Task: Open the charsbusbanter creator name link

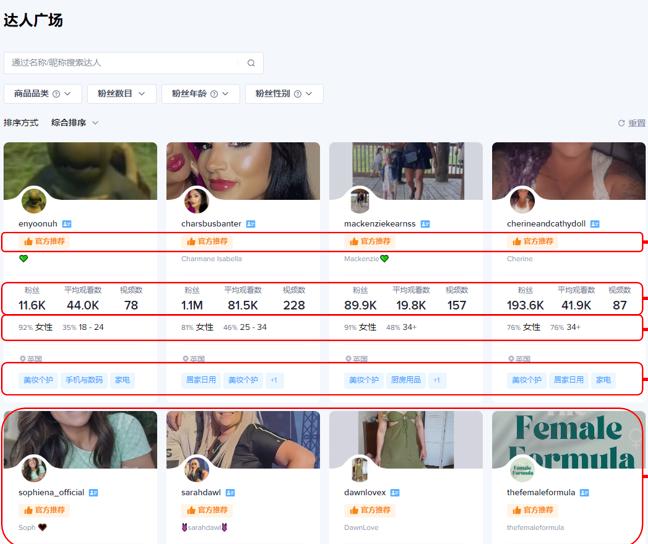Action: pyautogui.click(x=211, y=224)
